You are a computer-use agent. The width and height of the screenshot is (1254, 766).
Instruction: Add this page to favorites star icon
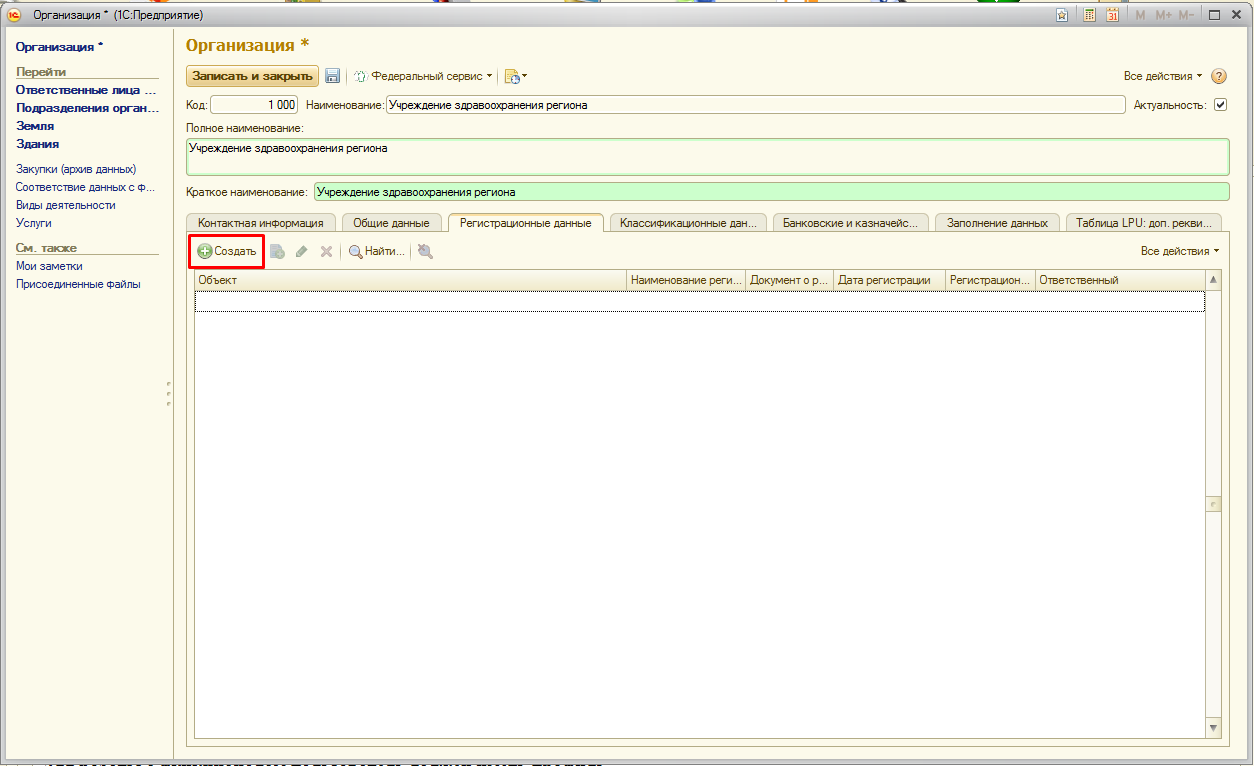tap(1061, 15)
